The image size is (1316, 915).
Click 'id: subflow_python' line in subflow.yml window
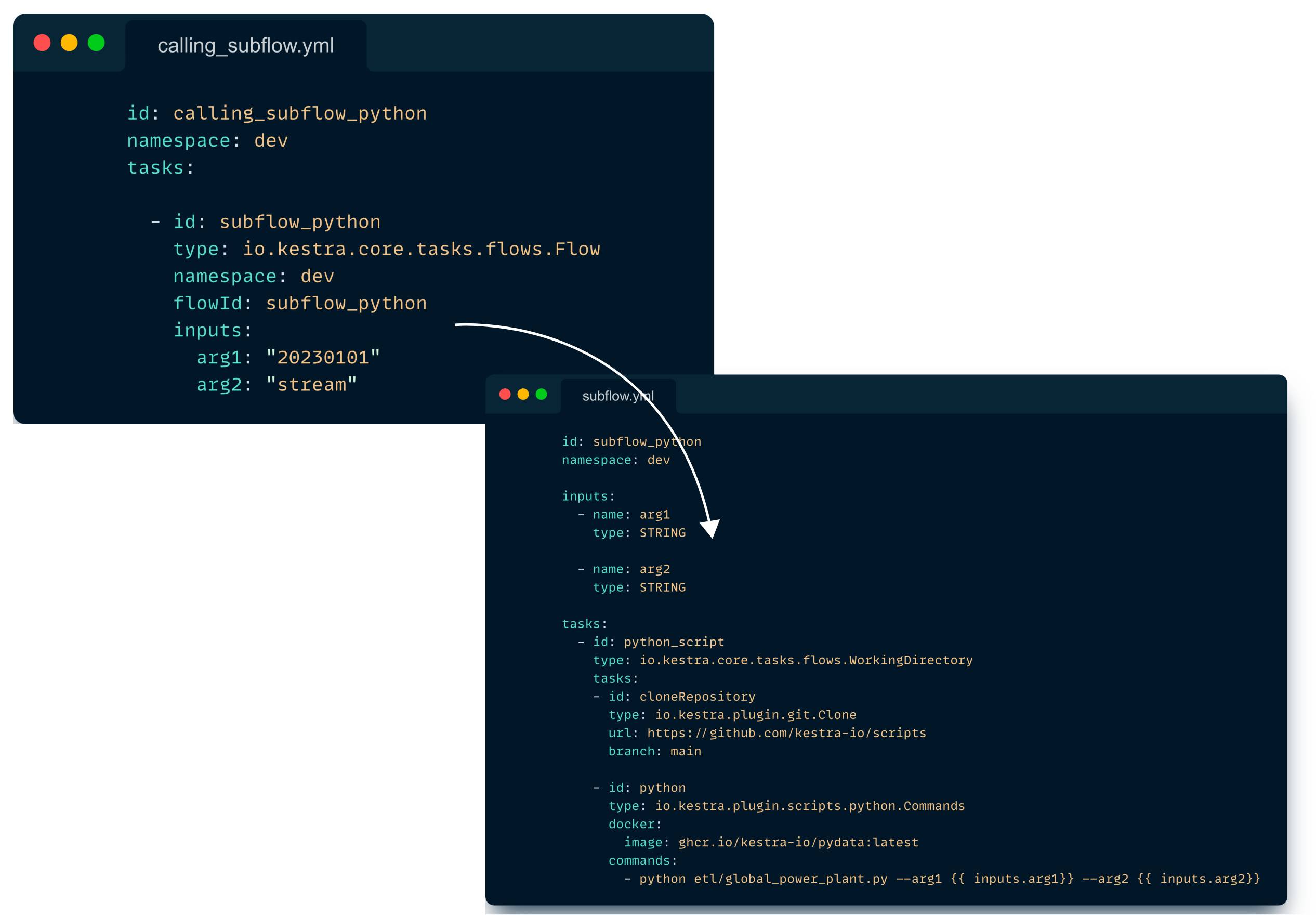click(x=631, y=442)
